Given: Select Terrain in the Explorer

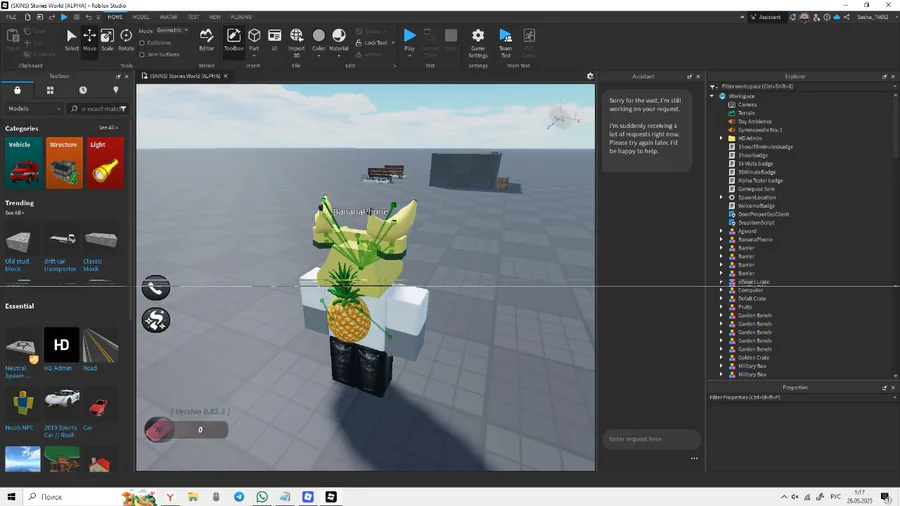Looking at the screenshot, I should [746, 113].
